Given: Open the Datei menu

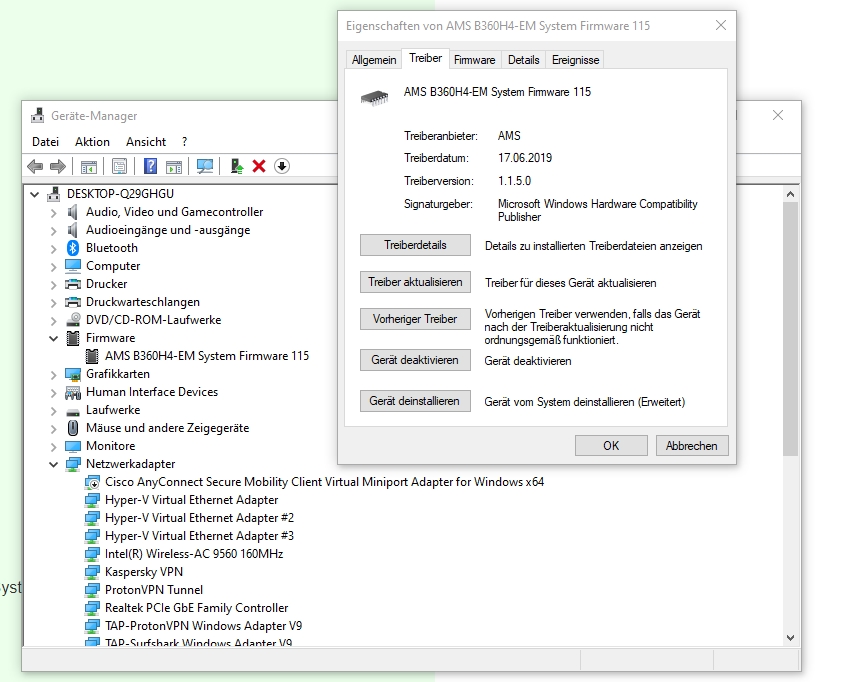Looking at the screenshot, I should (45, 142).
